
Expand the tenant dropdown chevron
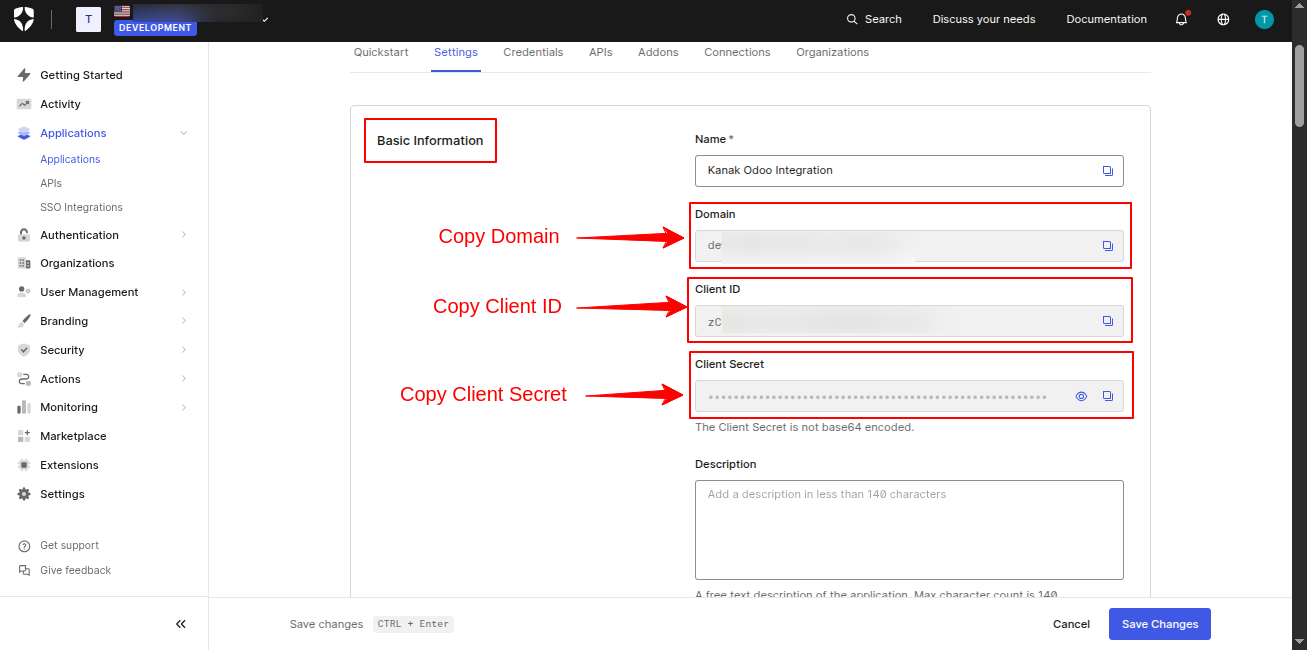(265, 20)
